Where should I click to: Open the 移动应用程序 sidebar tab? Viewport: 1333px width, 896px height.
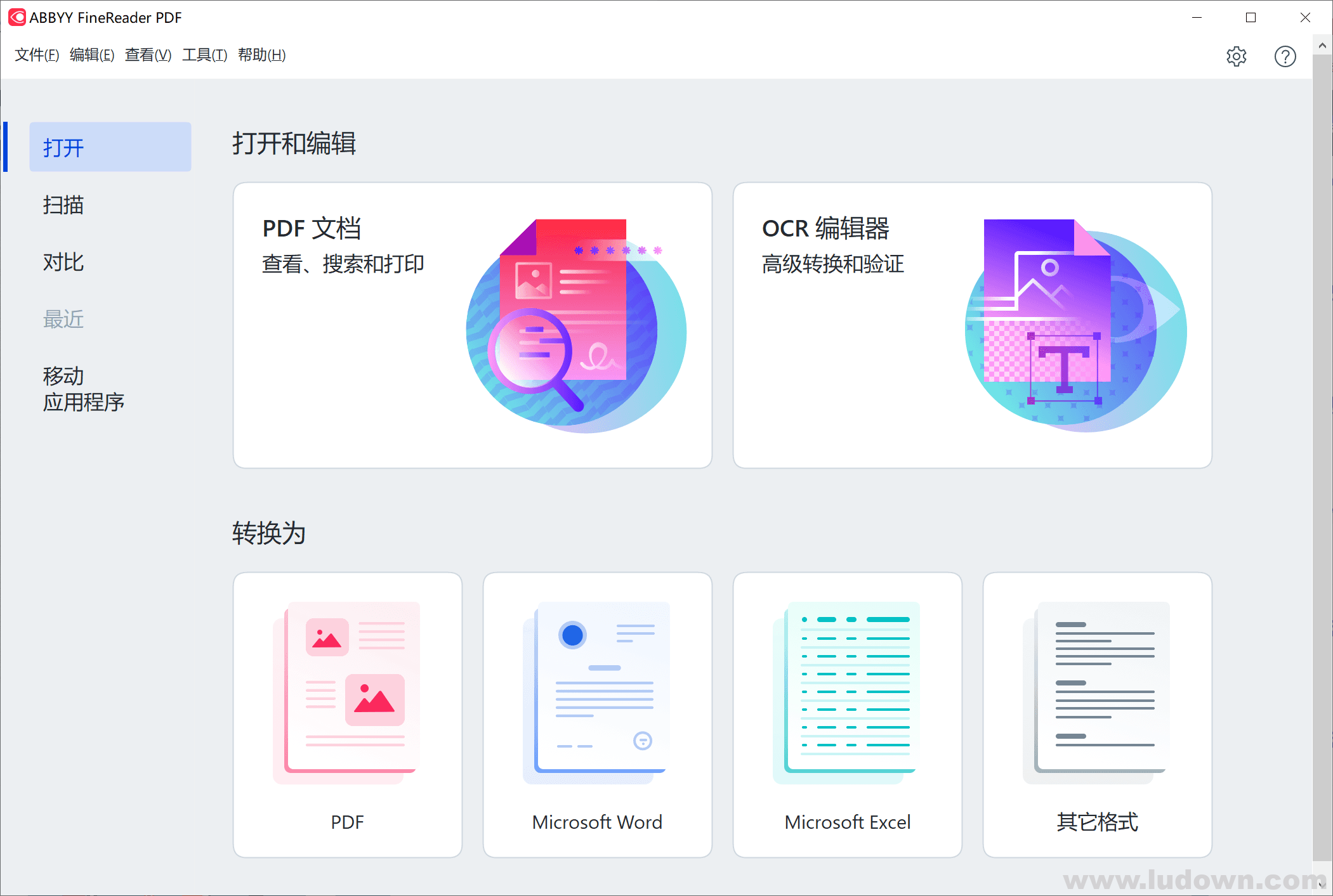point(84,389)
